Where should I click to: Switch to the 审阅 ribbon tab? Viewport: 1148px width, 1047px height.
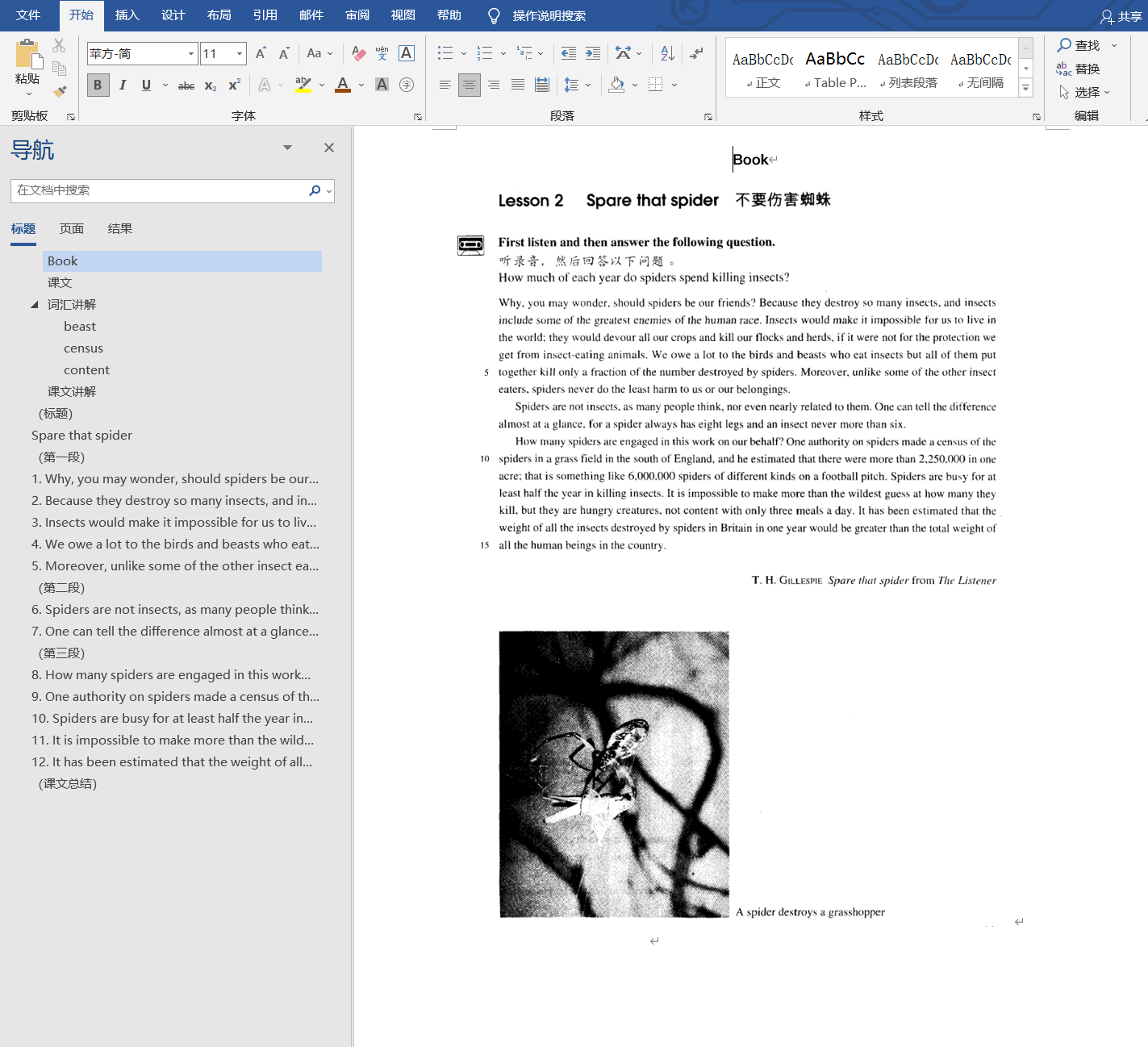(x=357, y=15)
